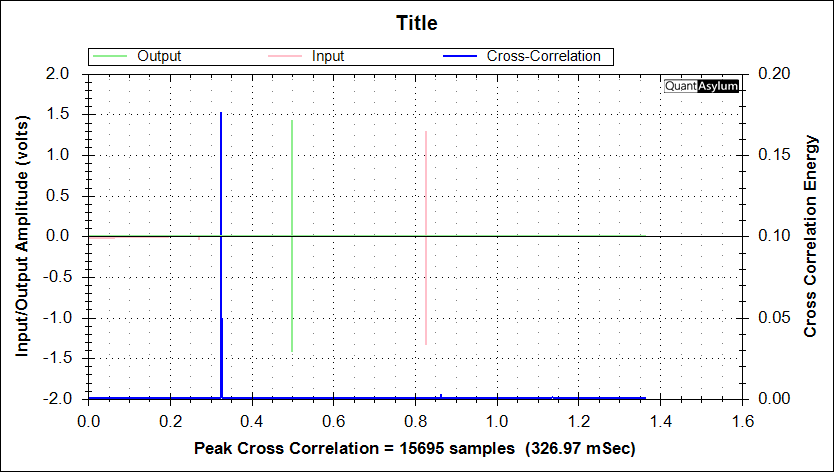Click the '1.5' left axis value
Viewport: 834px width, 472px height.
pyautogui.click(x=59, y=114)
